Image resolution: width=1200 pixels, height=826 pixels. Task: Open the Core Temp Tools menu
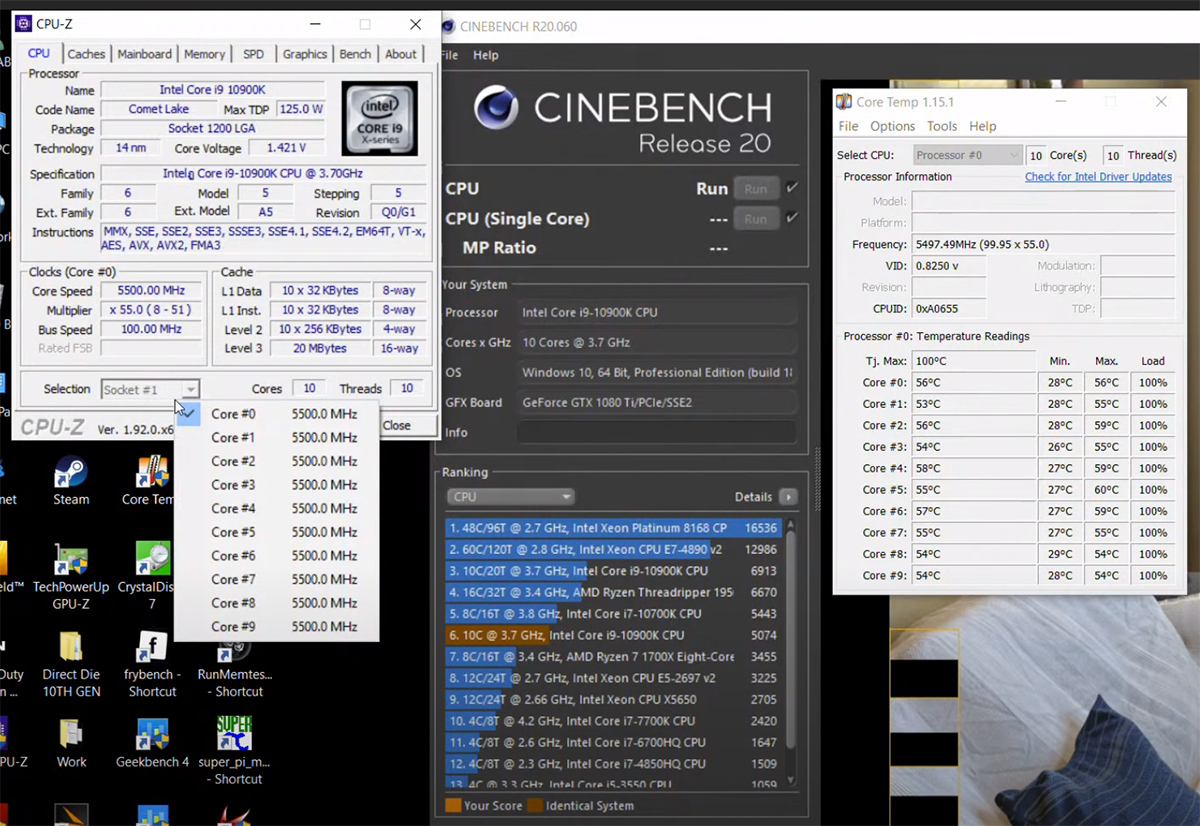coord(942,126)
